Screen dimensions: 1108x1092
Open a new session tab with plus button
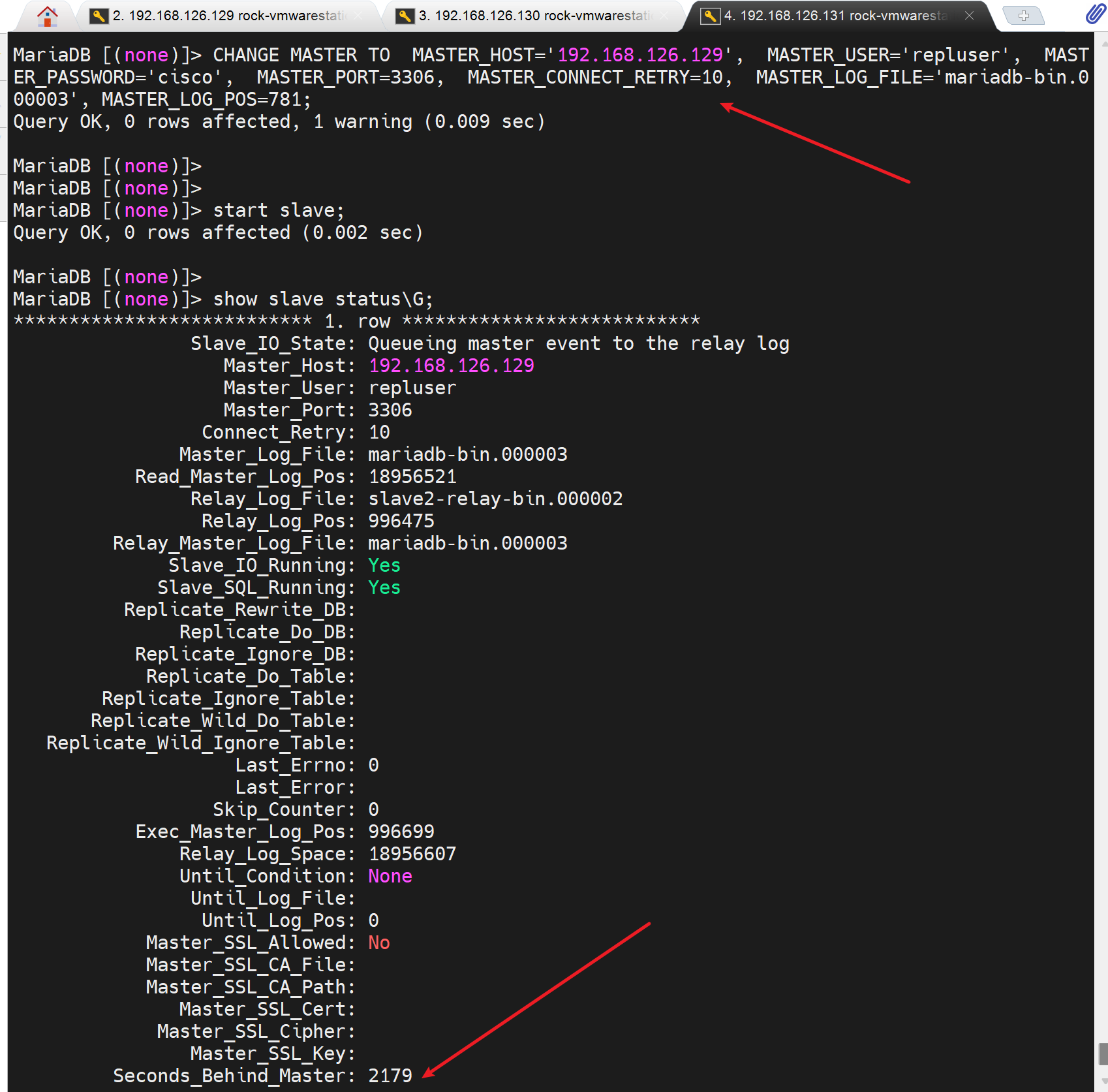point(1023,16)
